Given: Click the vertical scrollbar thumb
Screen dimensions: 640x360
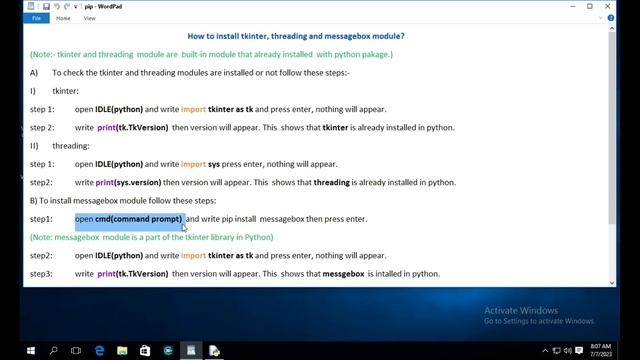Looking at the screenshot, I should click(611, 128).
